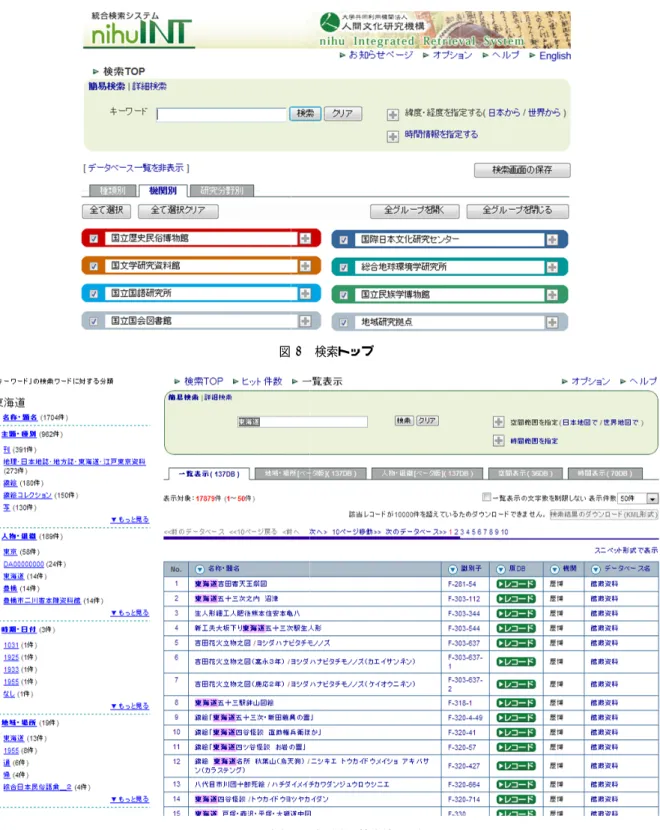Image resolution: width=660 pixels, height=830 pixels.
Task: Click plus icon for 時間情報を指定する
Action: pyautogui.click(x=392, y=137)
